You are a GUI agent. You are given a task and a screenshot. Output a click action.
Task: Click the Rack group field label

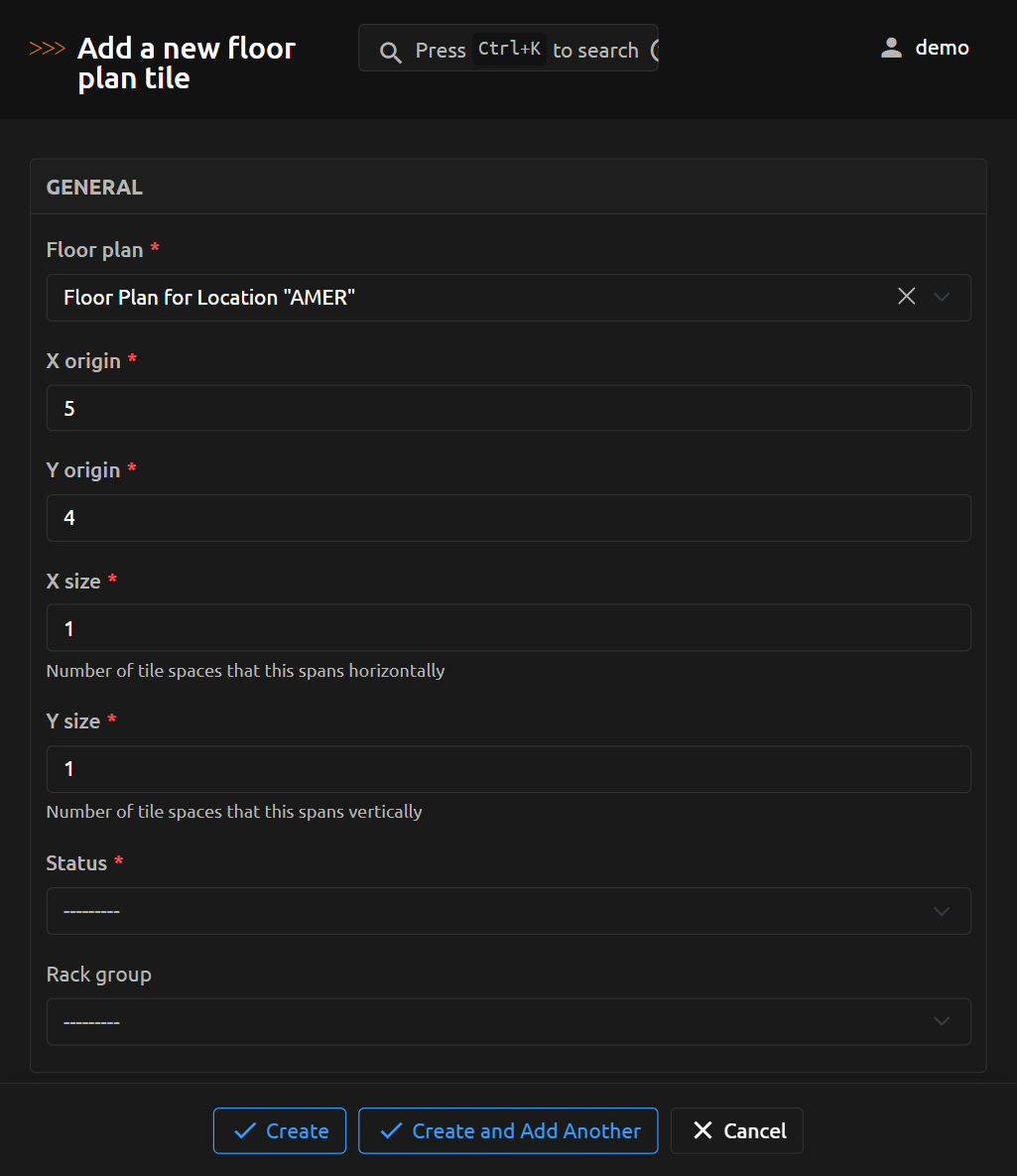[x=98, y=975]
